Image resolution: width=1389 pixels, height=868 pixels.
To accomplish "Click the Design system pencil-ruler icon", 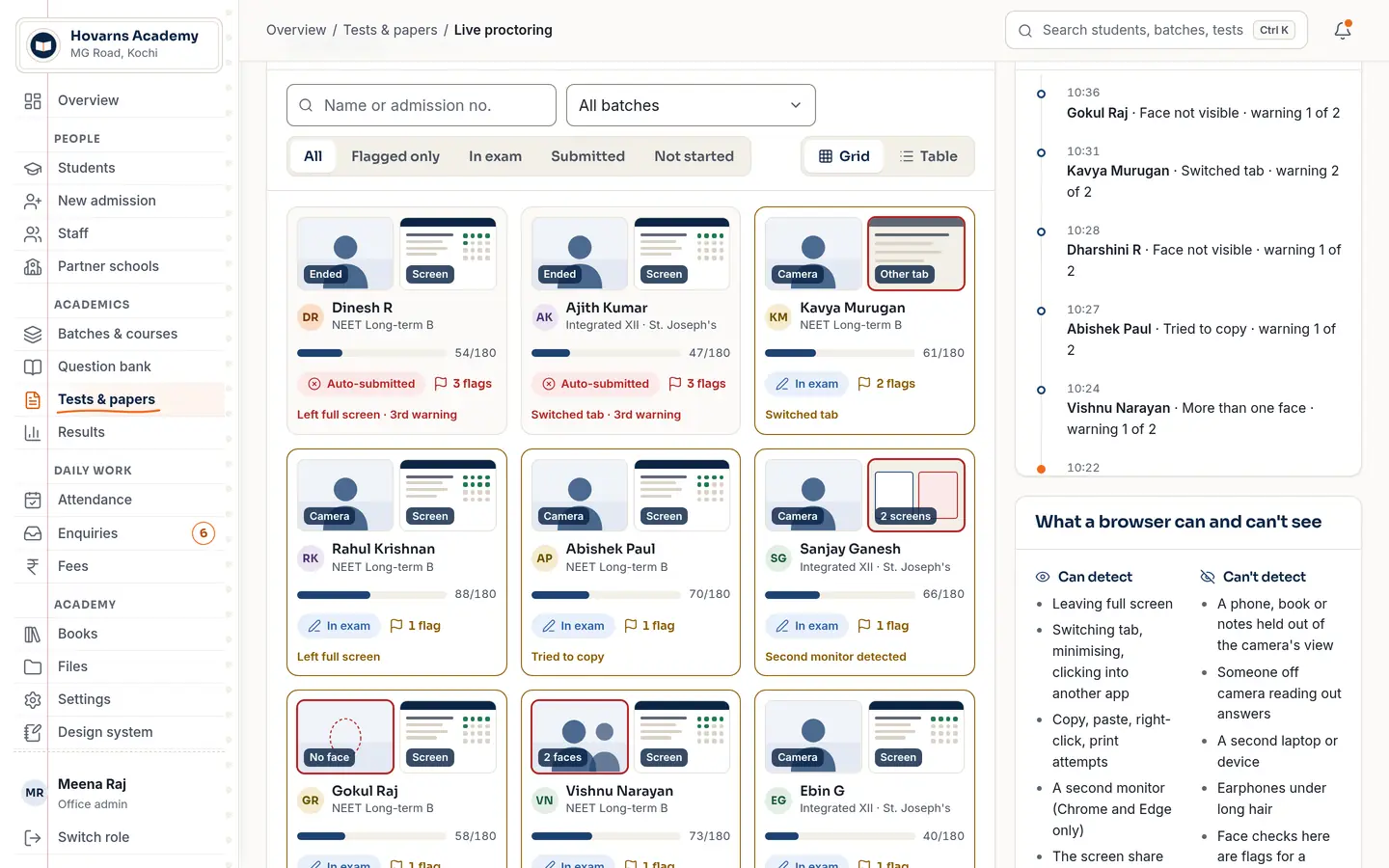I will 33,732.
